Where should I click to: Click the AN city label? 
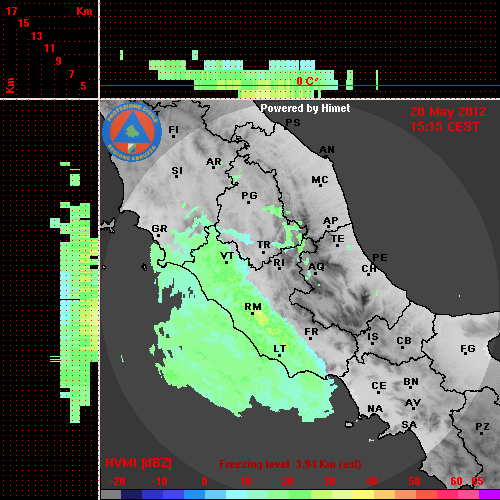tap(327, 150)
